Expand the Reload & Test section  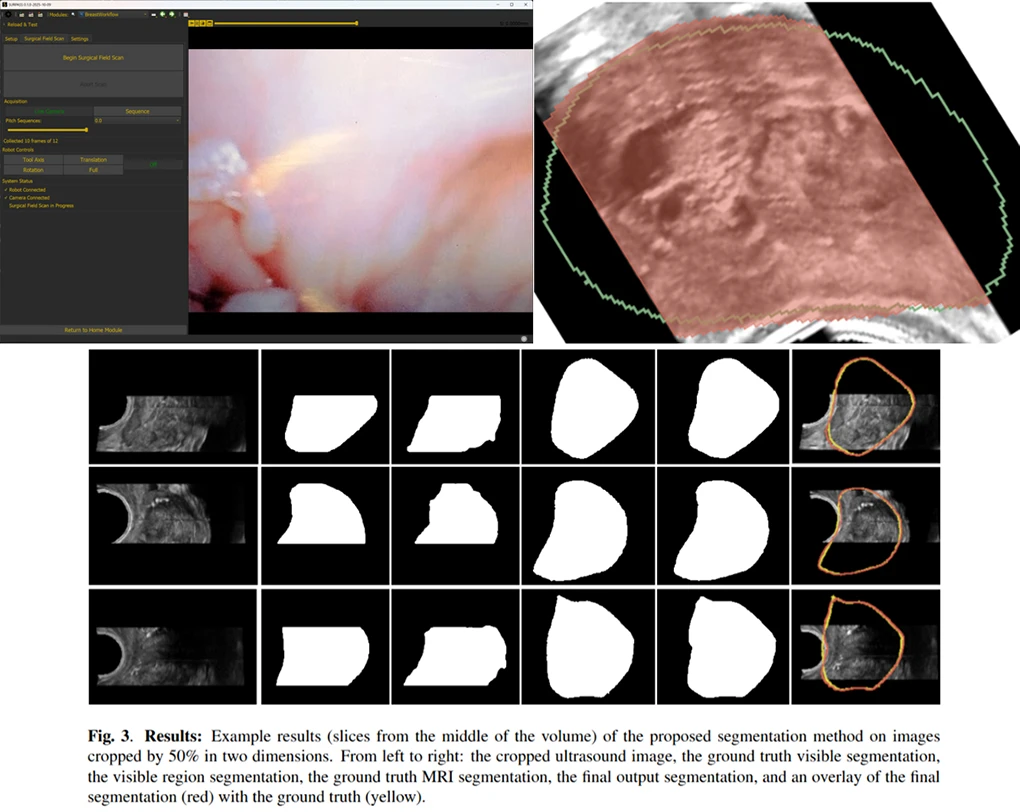tap(21, 25)
